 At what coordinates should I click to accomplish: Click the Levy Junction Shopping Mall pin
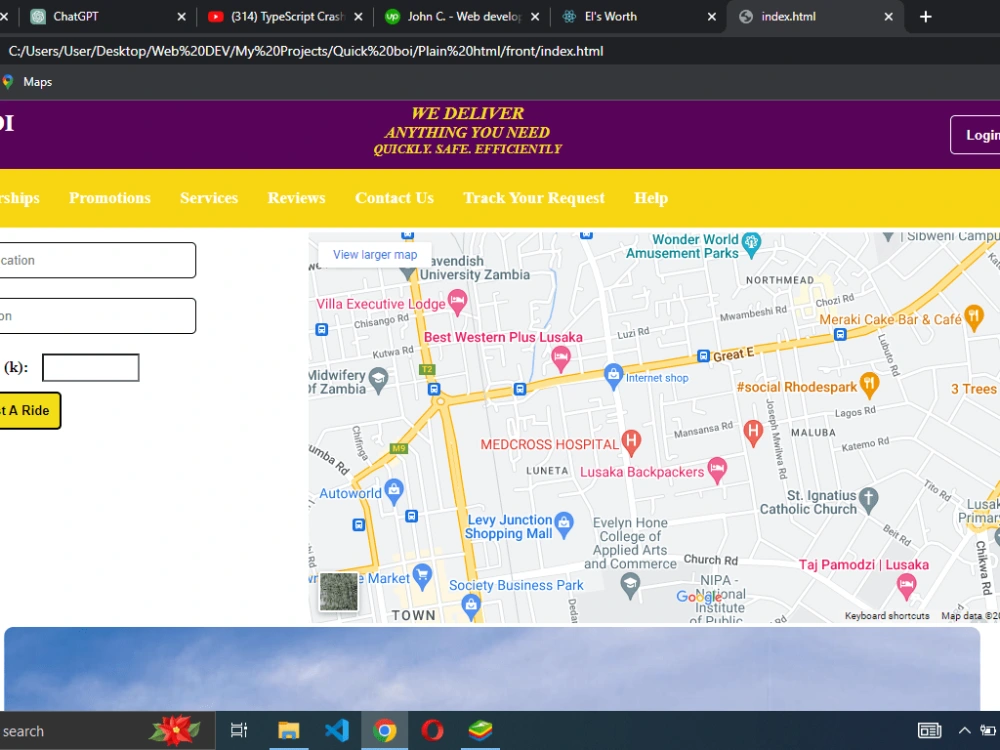[564, 524]
